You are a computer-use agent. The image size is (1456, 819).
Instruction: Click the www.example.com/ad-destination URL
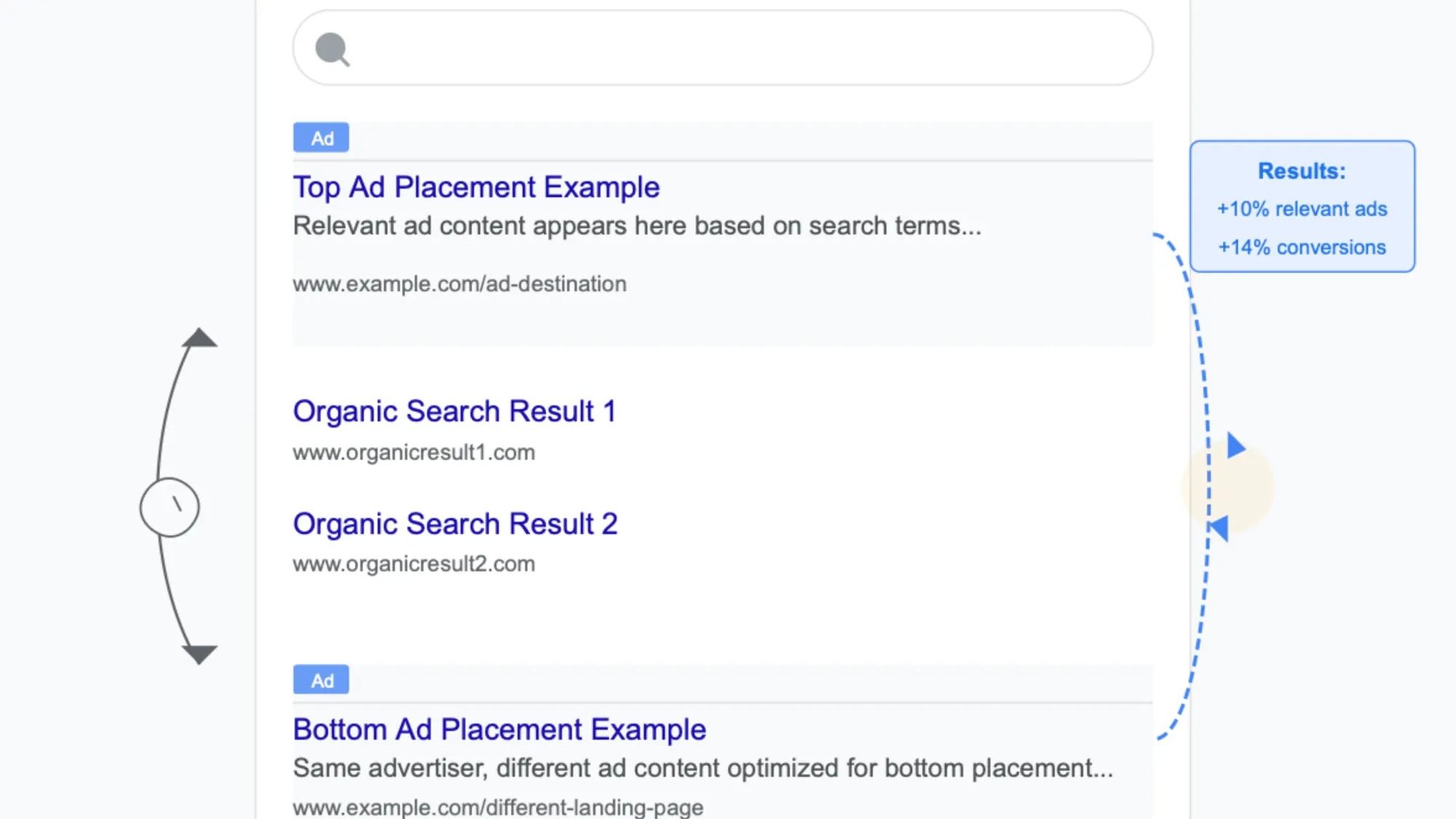pyautogui.click(x=459, y=284)
